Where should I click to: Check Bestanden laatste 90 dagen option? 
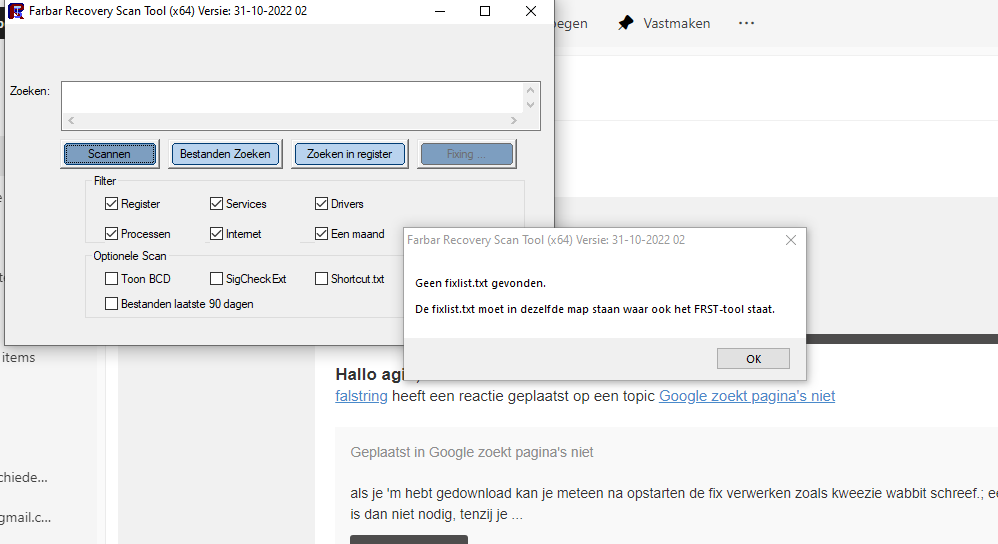click(x=111, y=303)
